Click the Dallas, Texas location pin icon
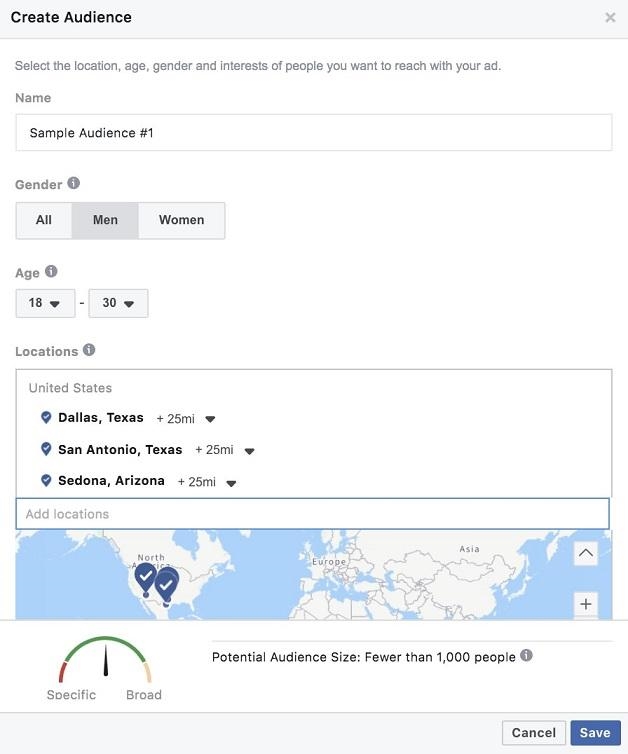 [45, 417]
